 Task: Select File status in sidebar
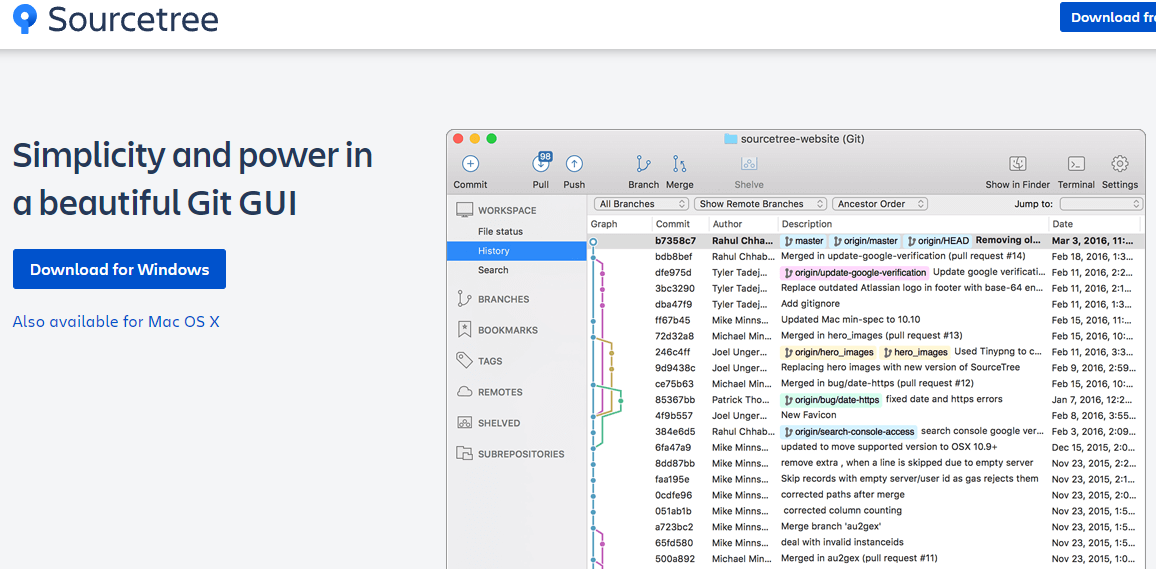pyautogui.click(x=500, y=231)
